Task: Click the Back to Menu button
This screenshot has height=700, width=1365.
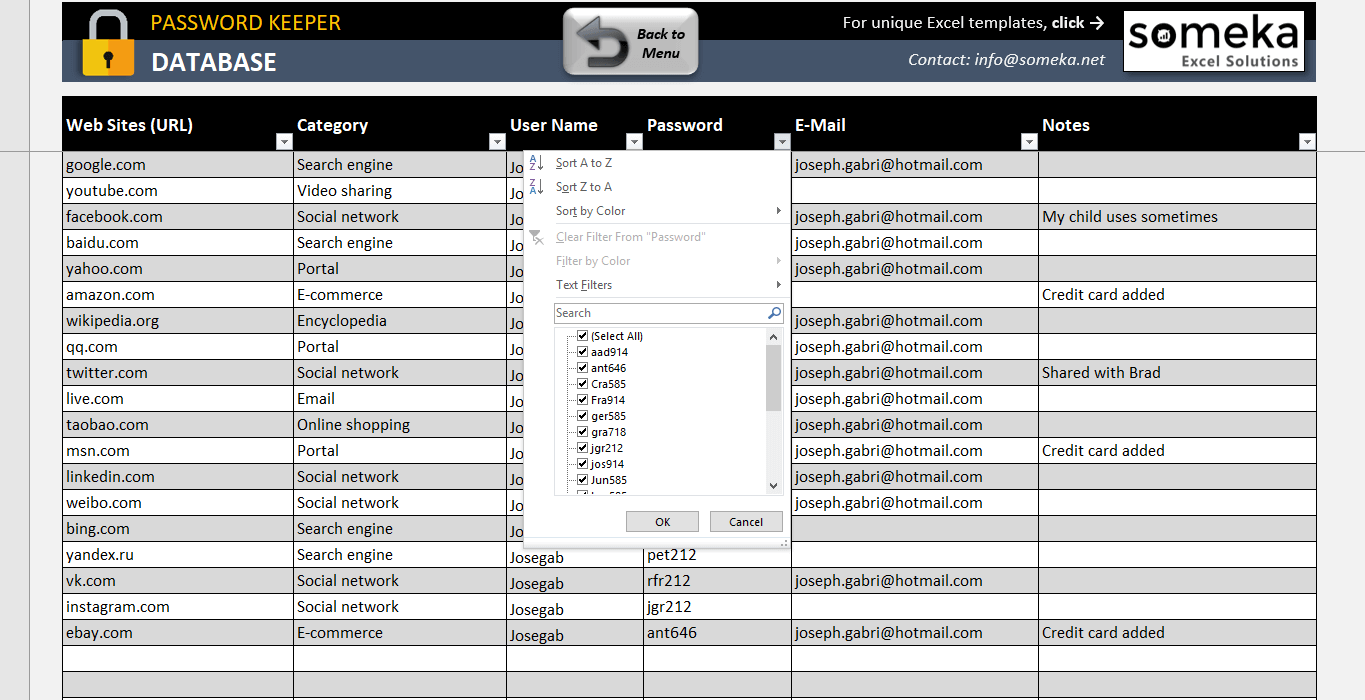Action: (630, 42)
